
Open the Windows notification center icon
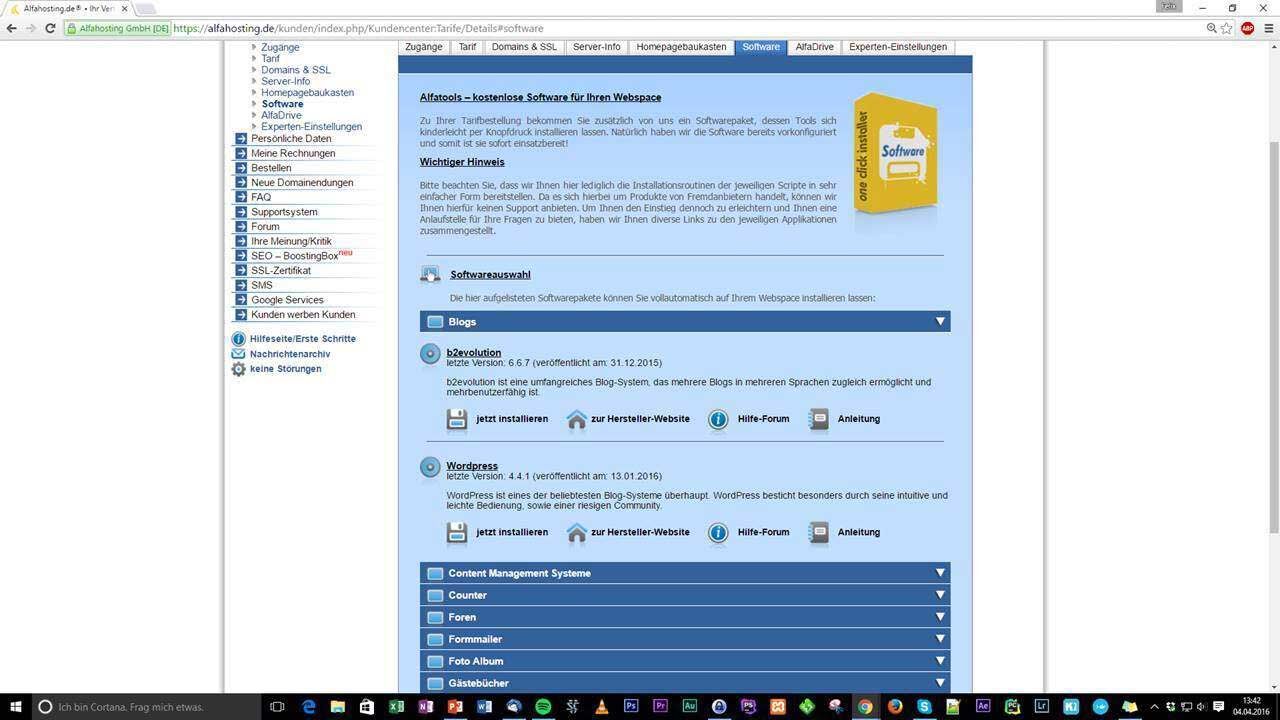[x=1216, y=706]
